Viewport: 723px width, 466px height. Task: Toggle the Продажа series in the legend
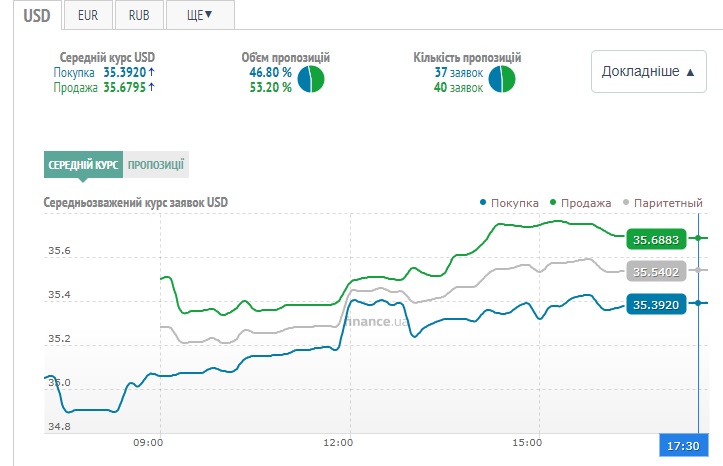[x=580, y=203]
